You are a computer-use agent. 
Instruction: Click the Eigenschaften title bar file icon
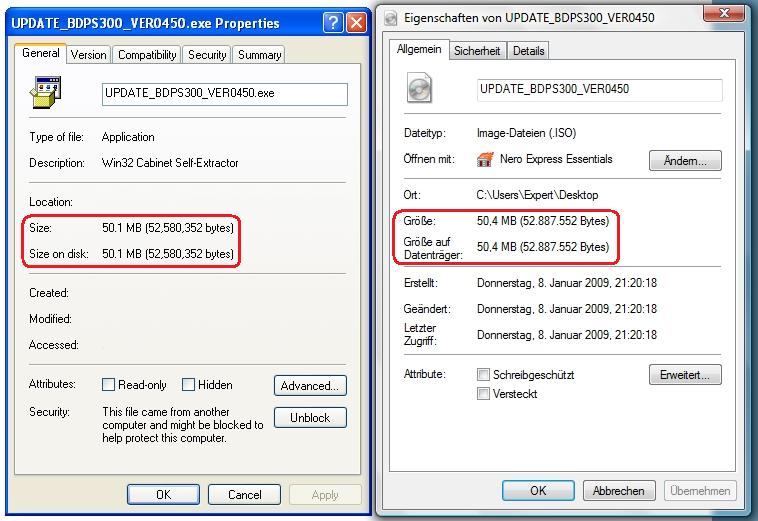pos(389,17)
